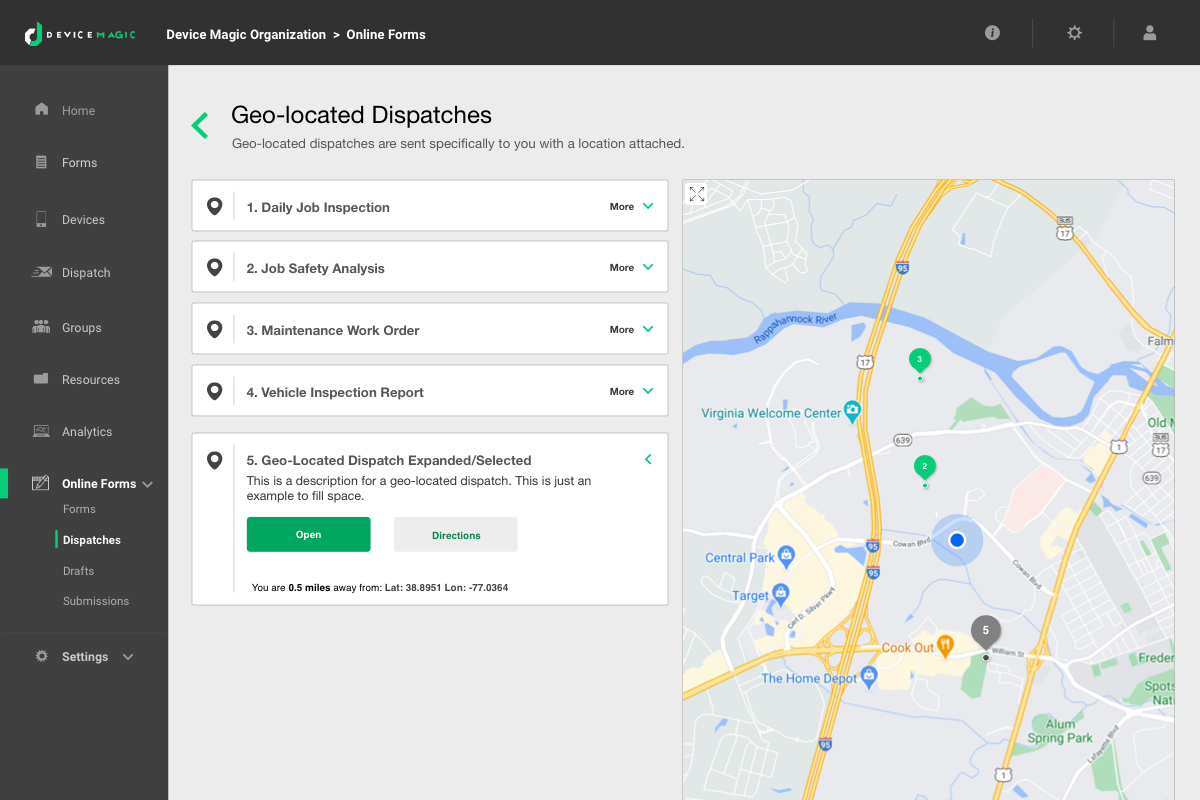Click '1. Daily Job Inspection' title
The image size is (1200, 800).
(318, 207)
